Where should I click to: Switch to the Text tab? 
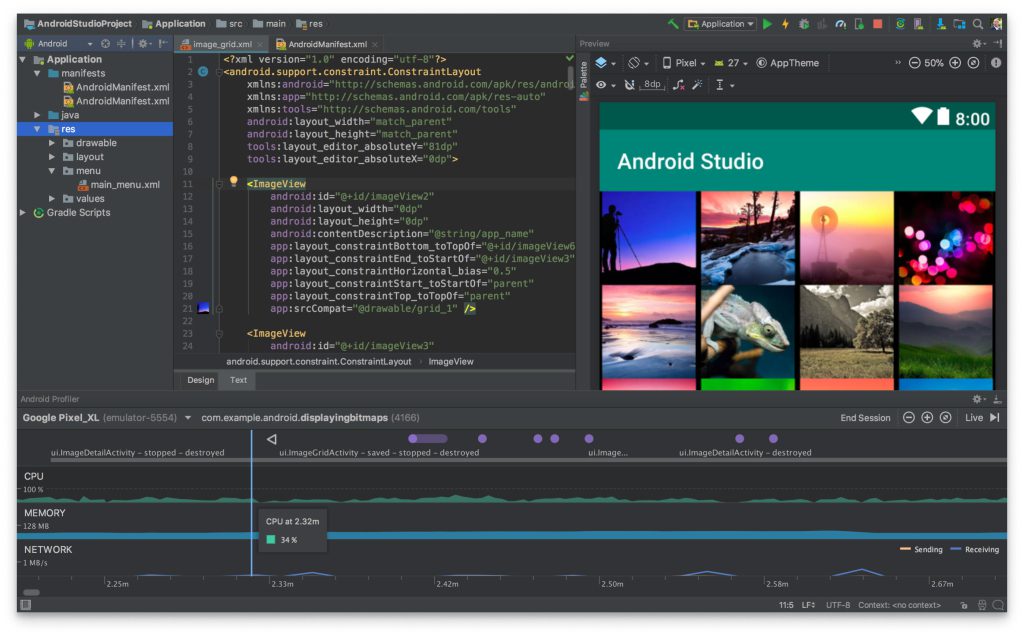(238, 380)
